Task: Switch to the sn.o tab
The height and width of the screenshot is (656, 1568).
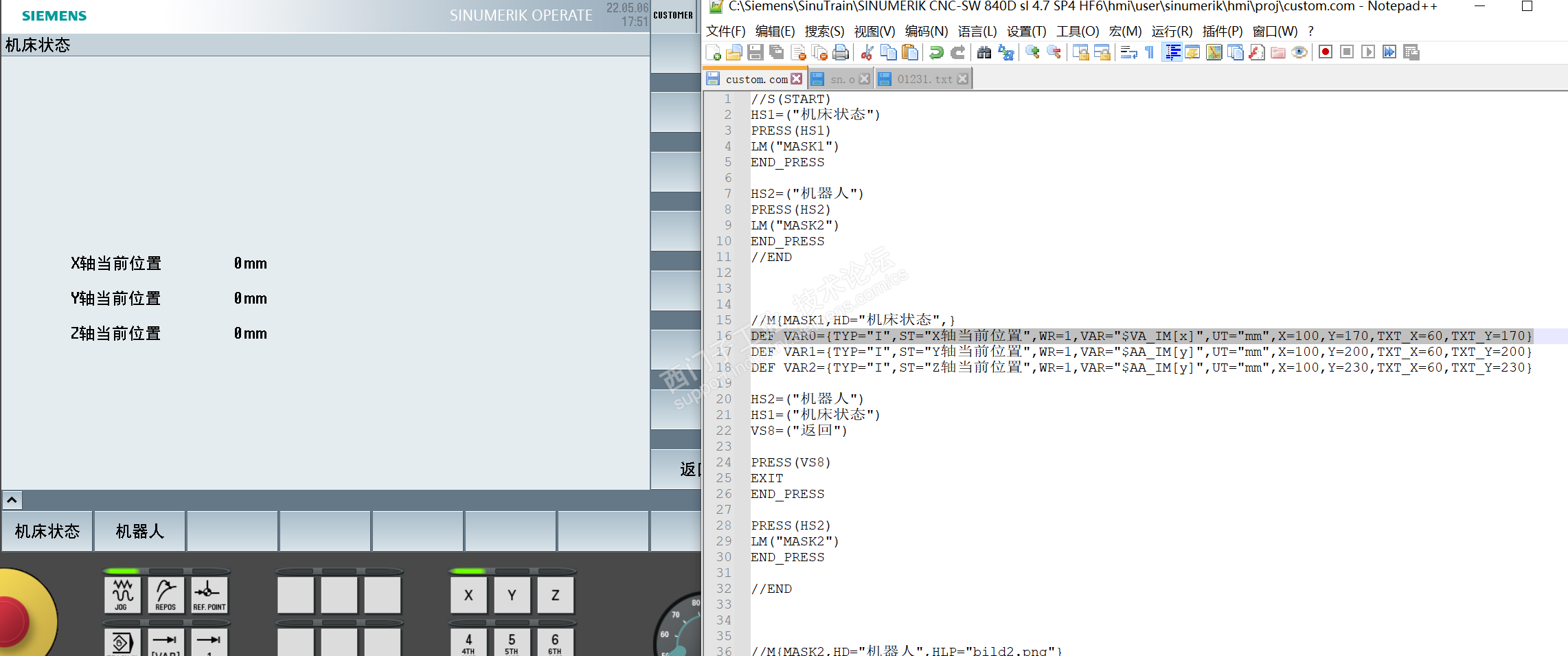Action: click(x=841, y=79)
